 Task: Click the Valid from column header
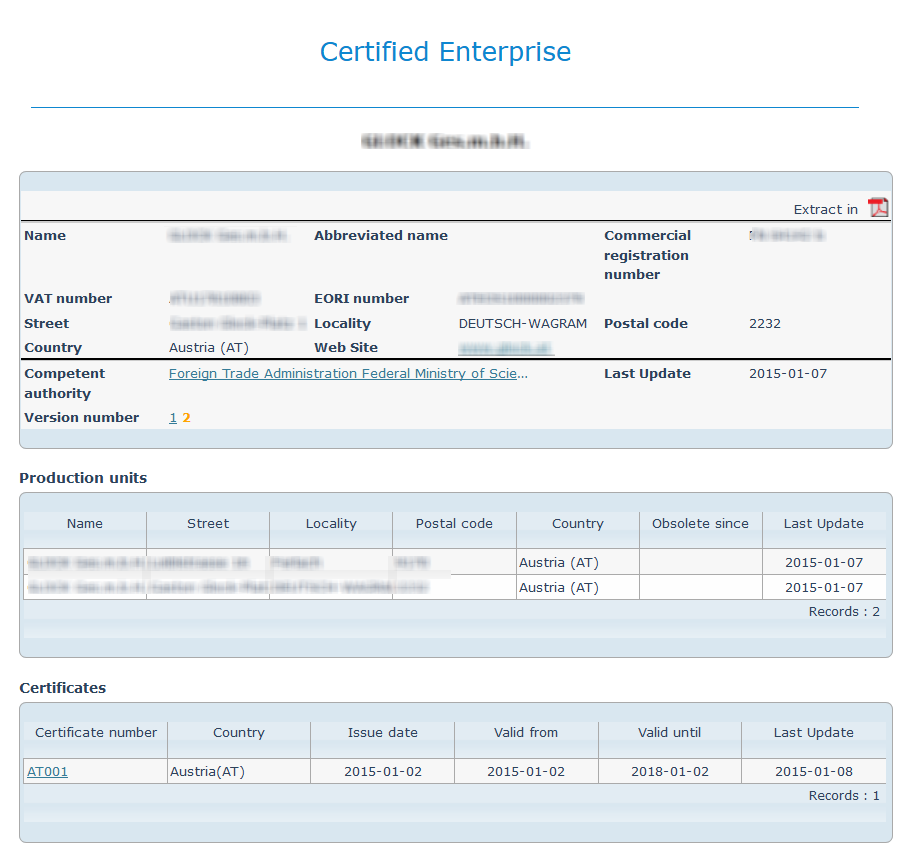click(526, 732)
